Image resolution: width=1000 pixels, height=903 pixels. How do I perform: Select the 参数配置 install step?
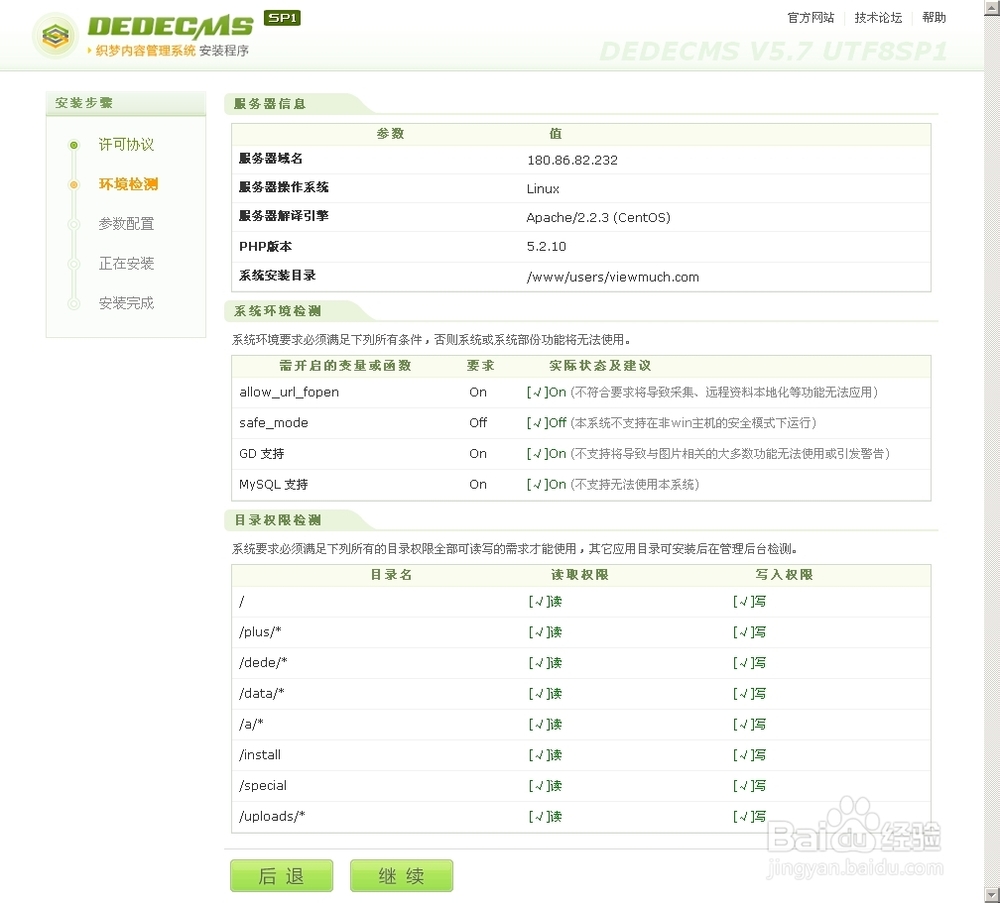pyautogui.click(x=126, y=224)
